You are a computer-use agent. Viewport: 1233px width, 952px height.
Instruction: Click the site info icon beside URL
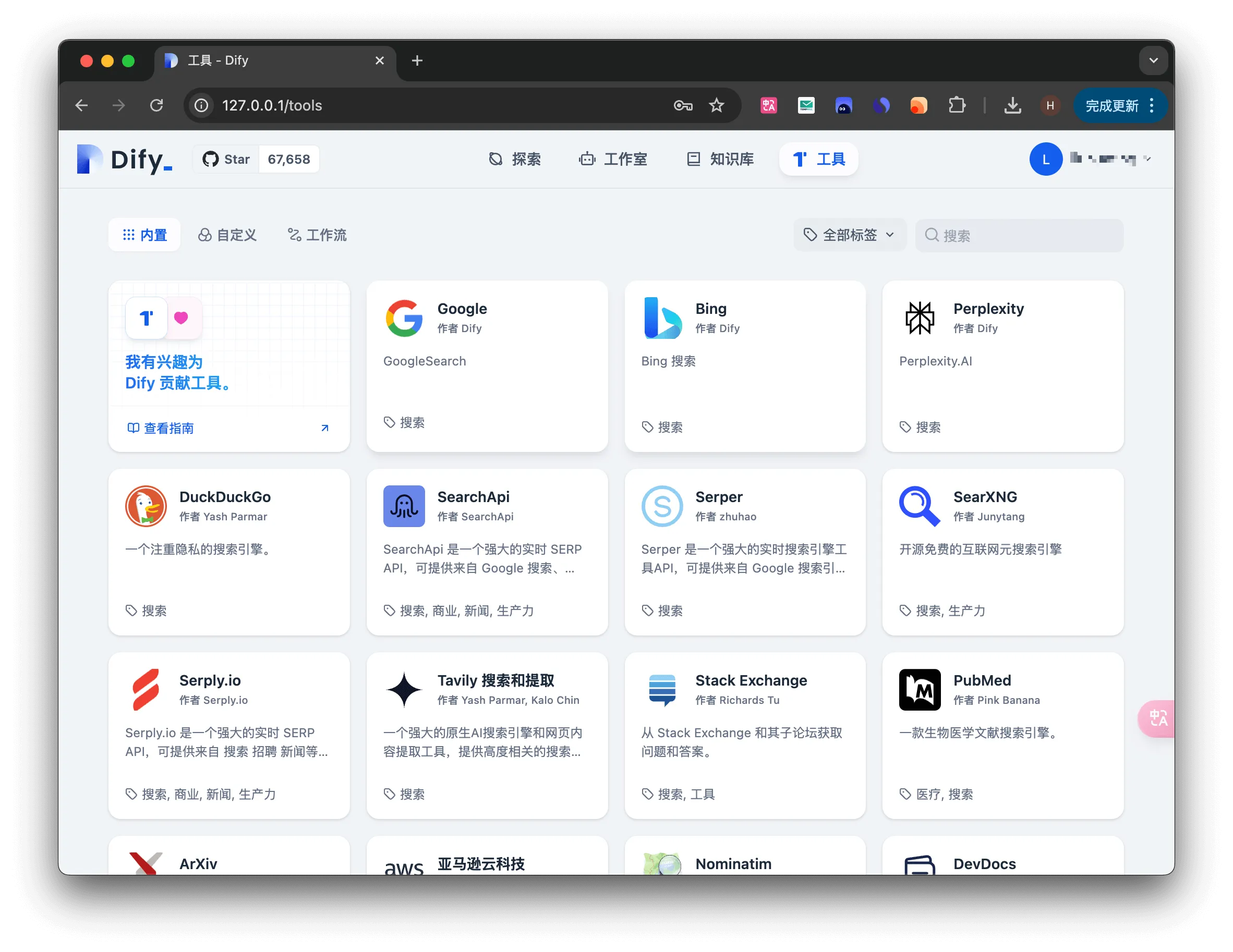click(x=201, y=105)
